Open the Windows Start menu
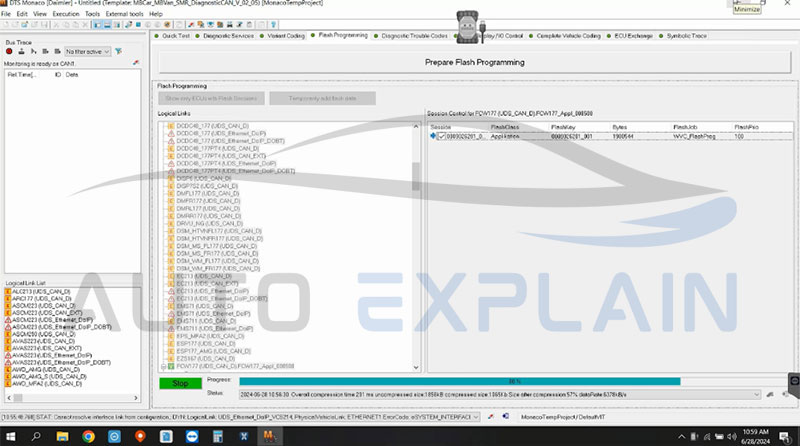This screenshot has width=800, height=446. click(x=10, y=436)
